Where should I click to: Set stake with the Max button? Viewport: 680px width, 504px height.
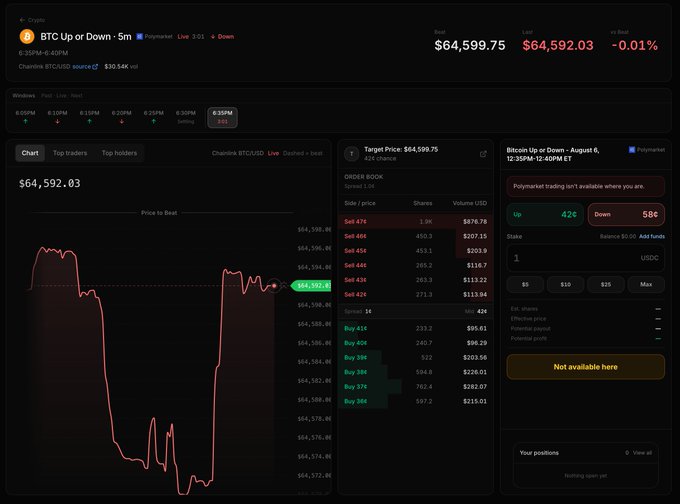tap(646, 285)
